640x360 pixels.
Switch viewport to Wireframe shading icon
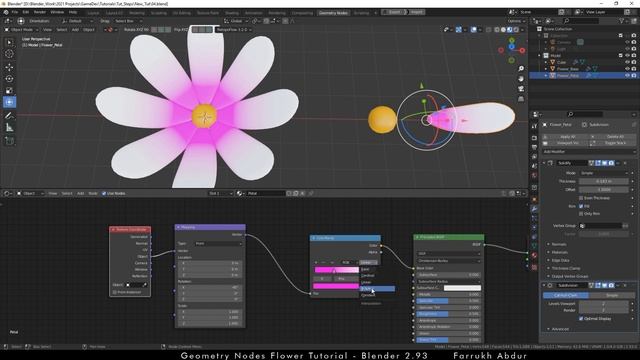tap(497, 30)
